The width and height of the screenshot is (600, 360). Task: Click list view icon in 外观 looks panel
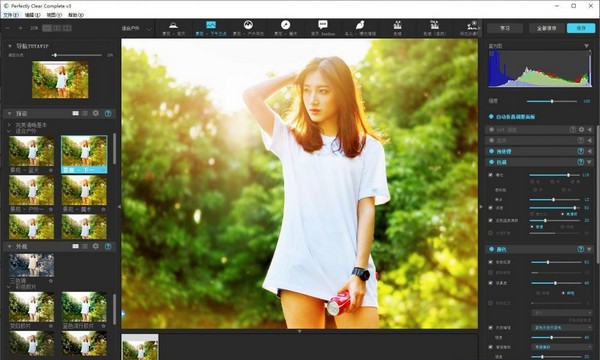coord(85,246)
